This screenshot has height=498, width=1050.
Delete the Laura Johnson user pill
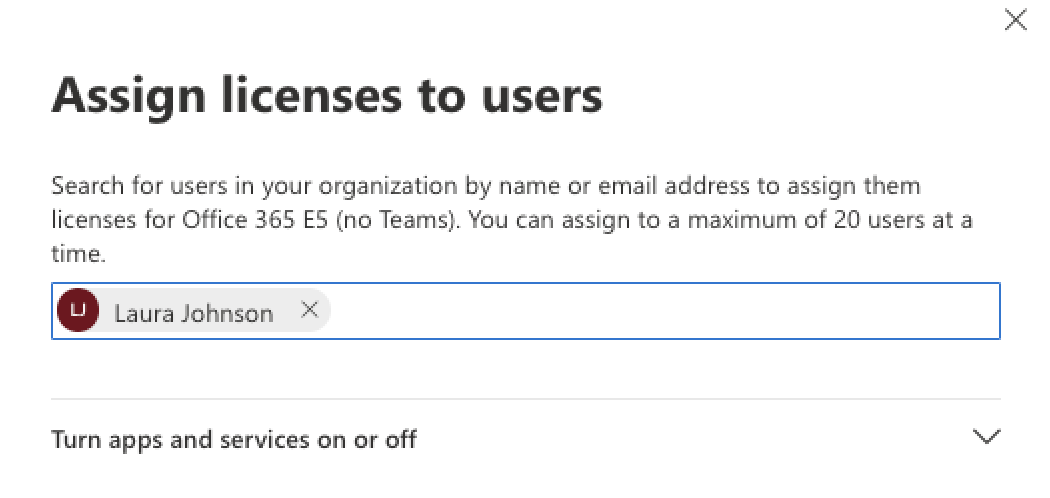coord(309,310)
